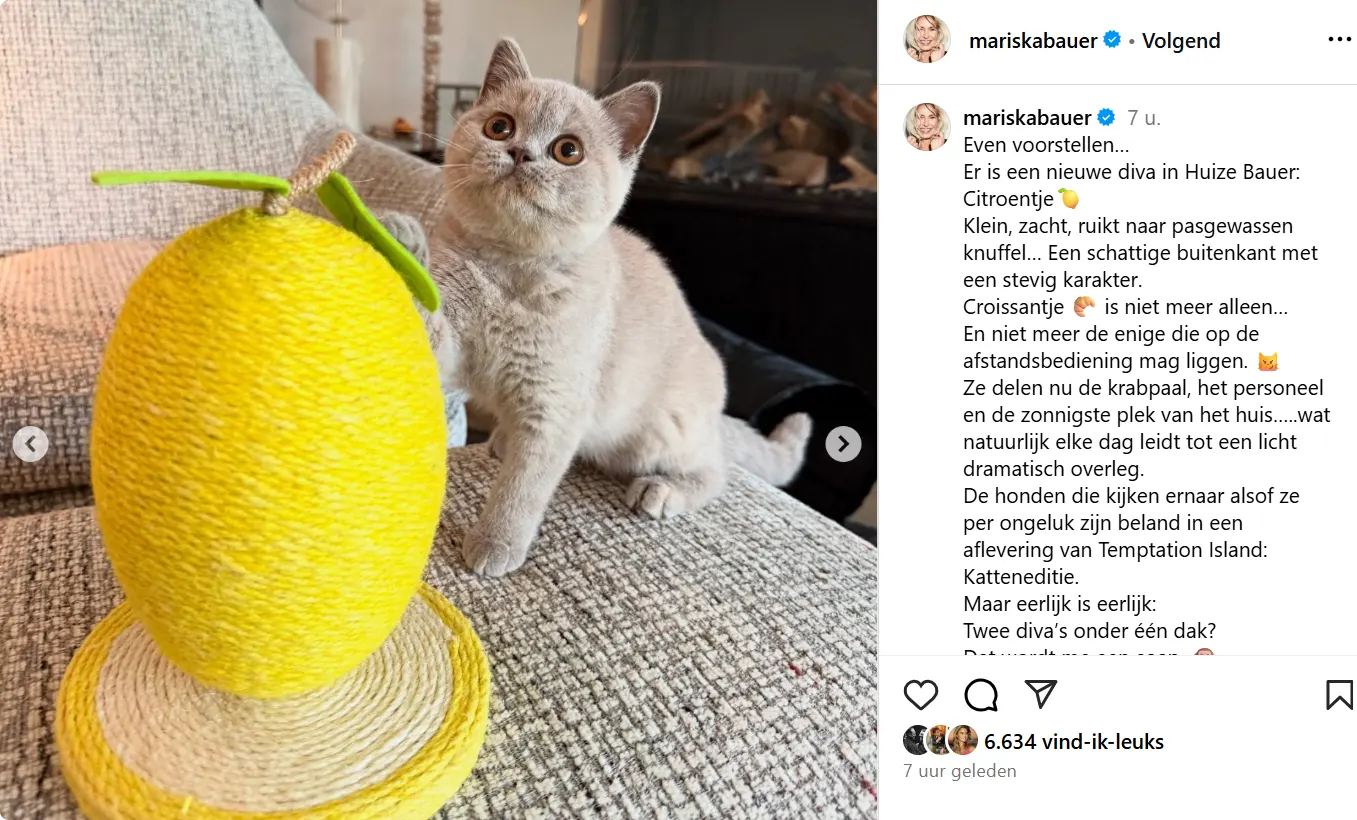View 6.634 vind-ik-leuks likes list
The image size is (1357, 820).
click(x=1074, y=741)
